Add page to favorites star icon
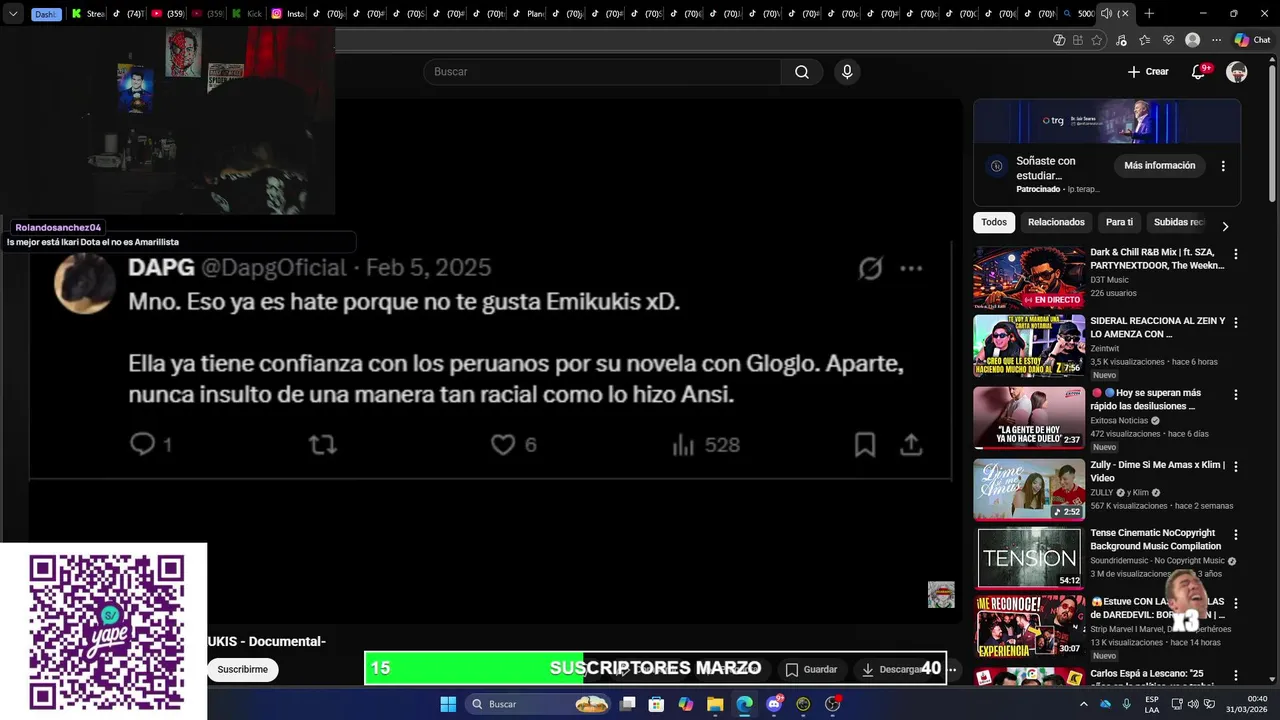1280x720 pixels. click(x=1097, y=40)
